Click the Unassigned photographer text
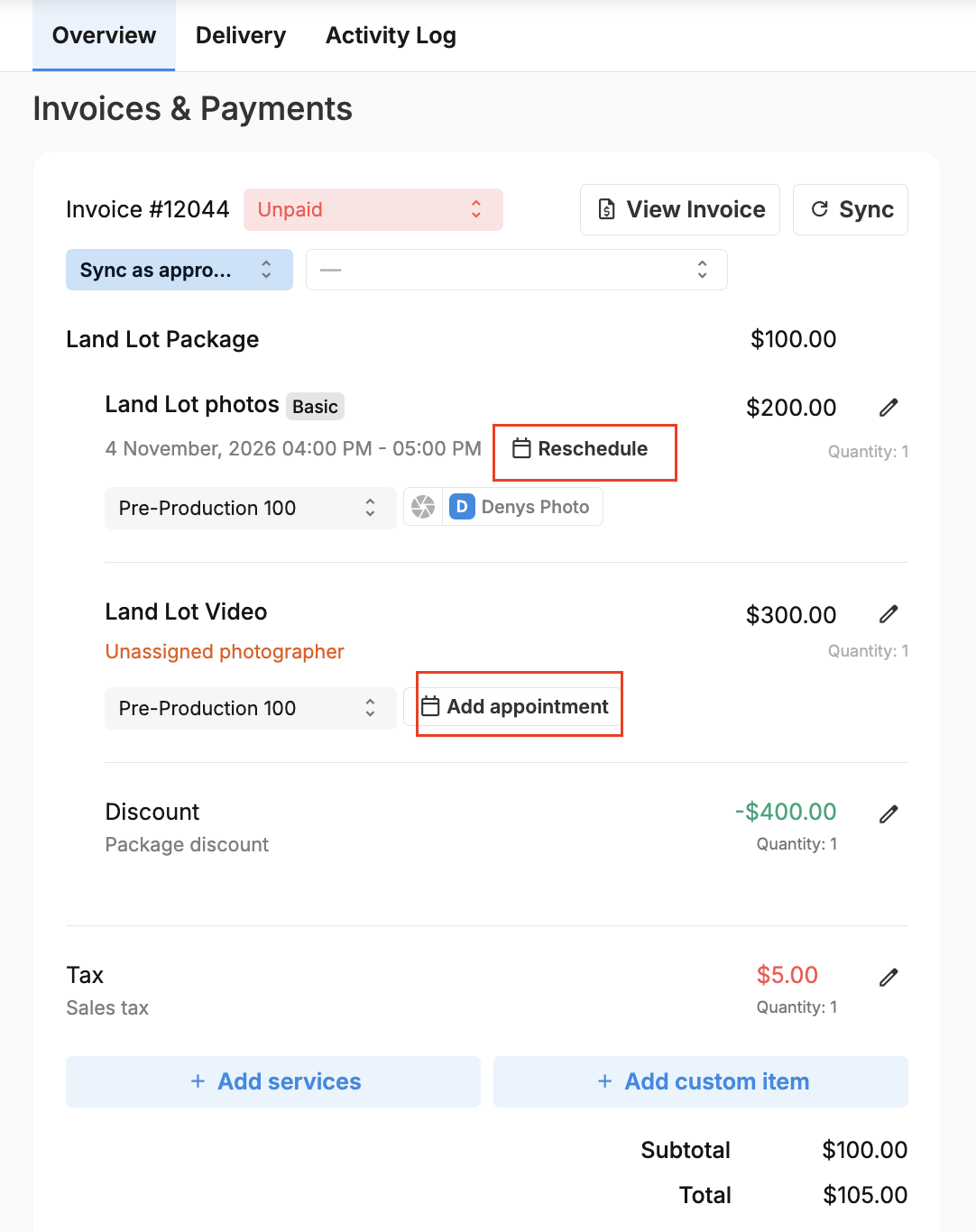 225,651
